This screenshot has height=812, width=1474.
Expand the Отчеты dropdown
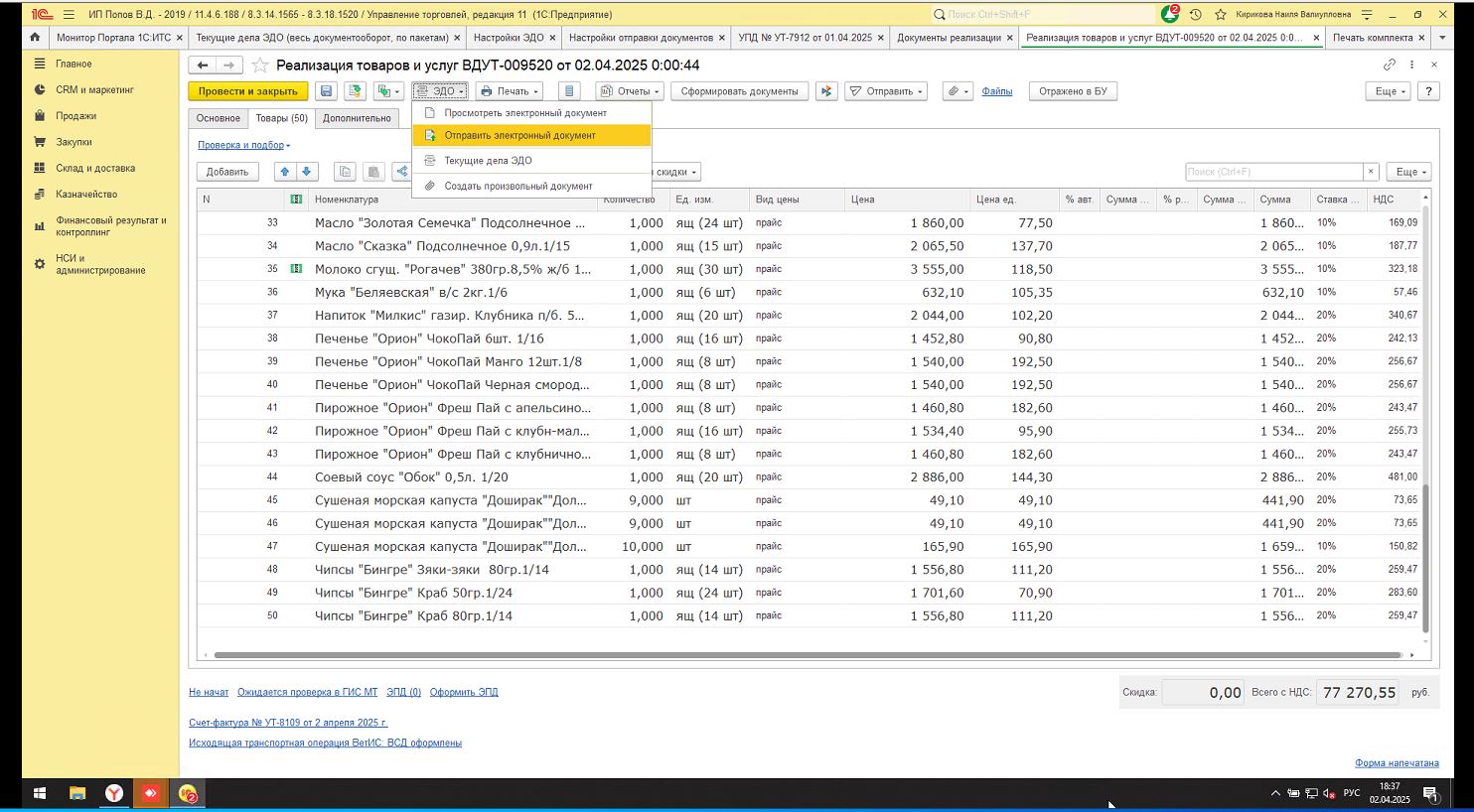pyautogui.click(x=630, y=91)
